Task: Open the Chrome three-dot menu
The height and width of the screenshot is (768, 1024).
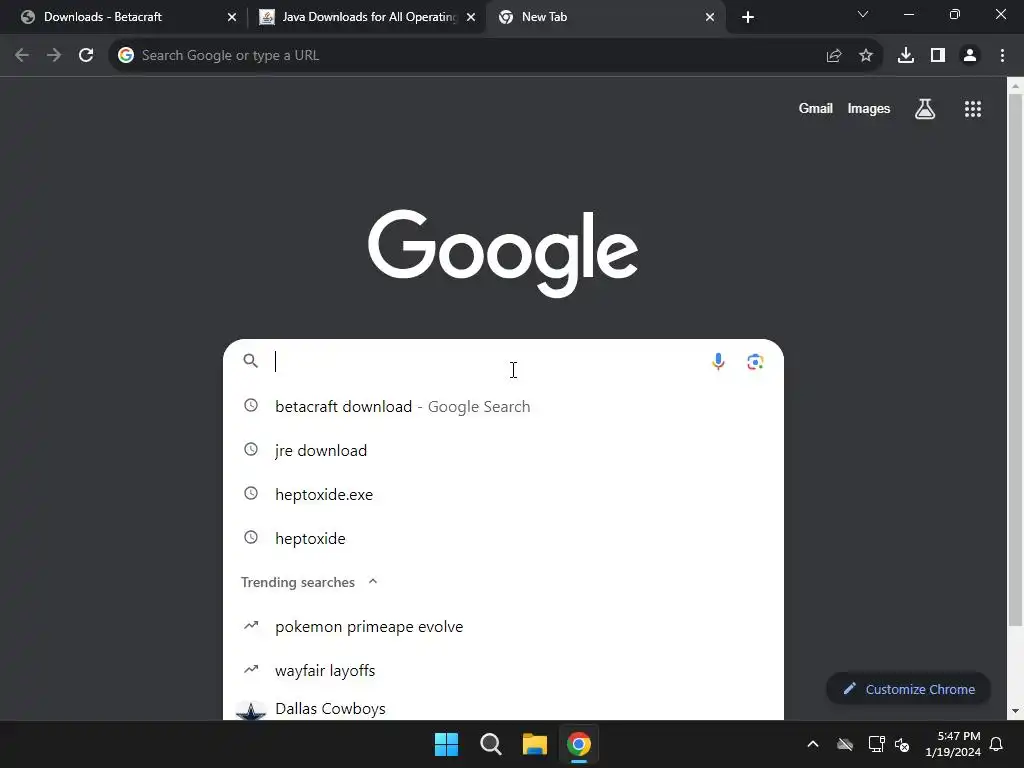Action: pyautogui.click(x=1002, y=56)
